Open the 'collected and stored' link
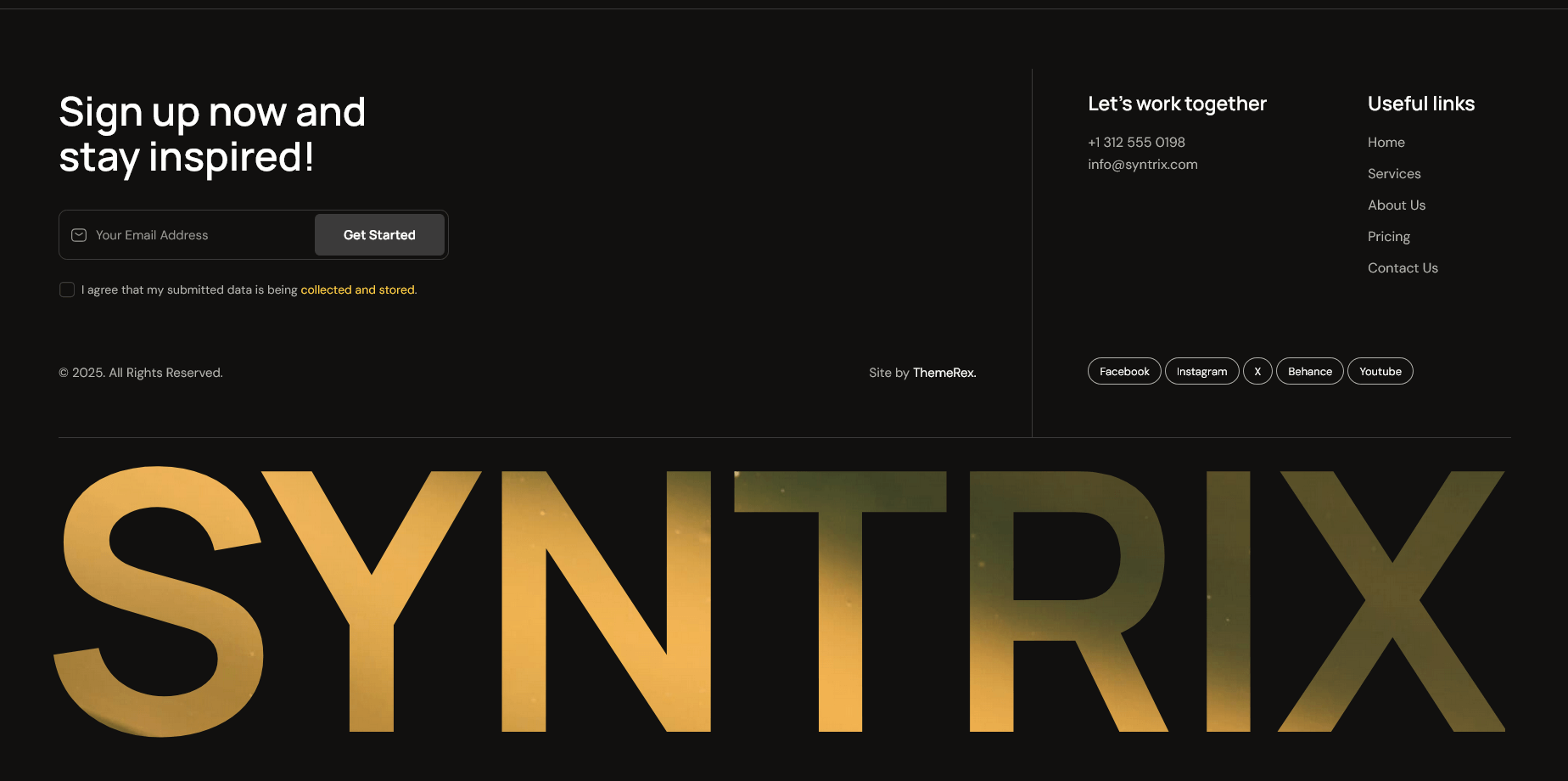Screen dimensions: 1568x781 point(358,290)
